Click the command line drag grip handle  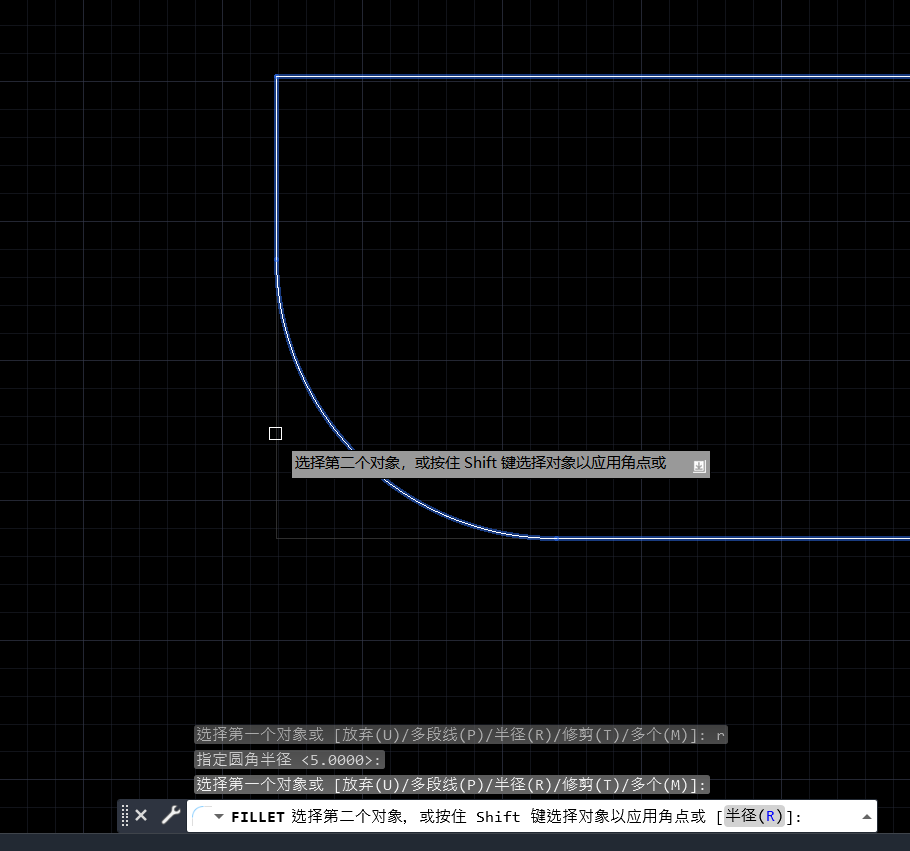[125, 815]
